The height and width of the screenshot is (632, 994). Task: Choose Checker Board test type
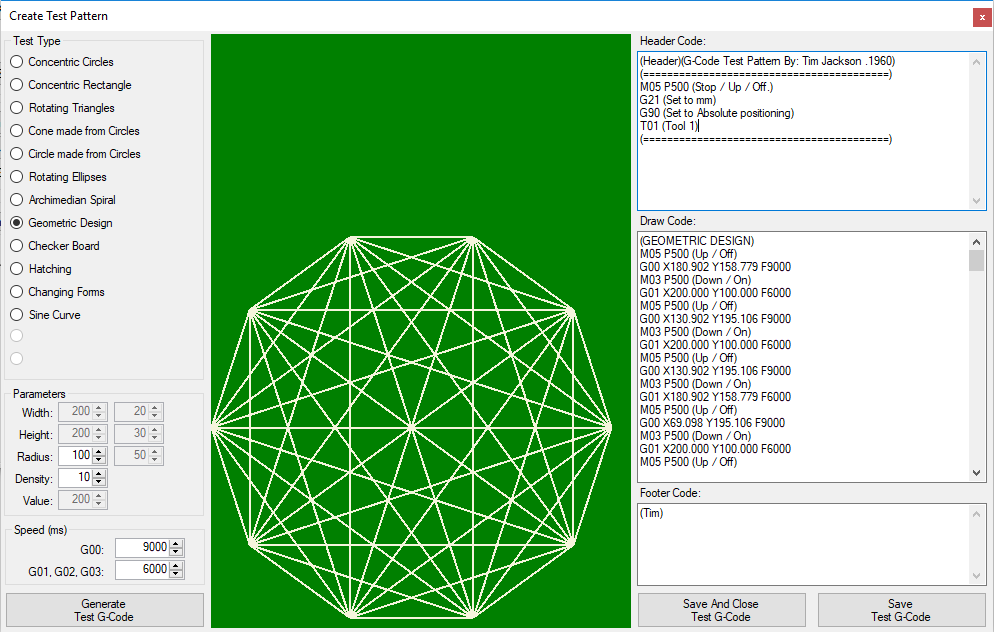pyautogui.click(x=55, y=245)
